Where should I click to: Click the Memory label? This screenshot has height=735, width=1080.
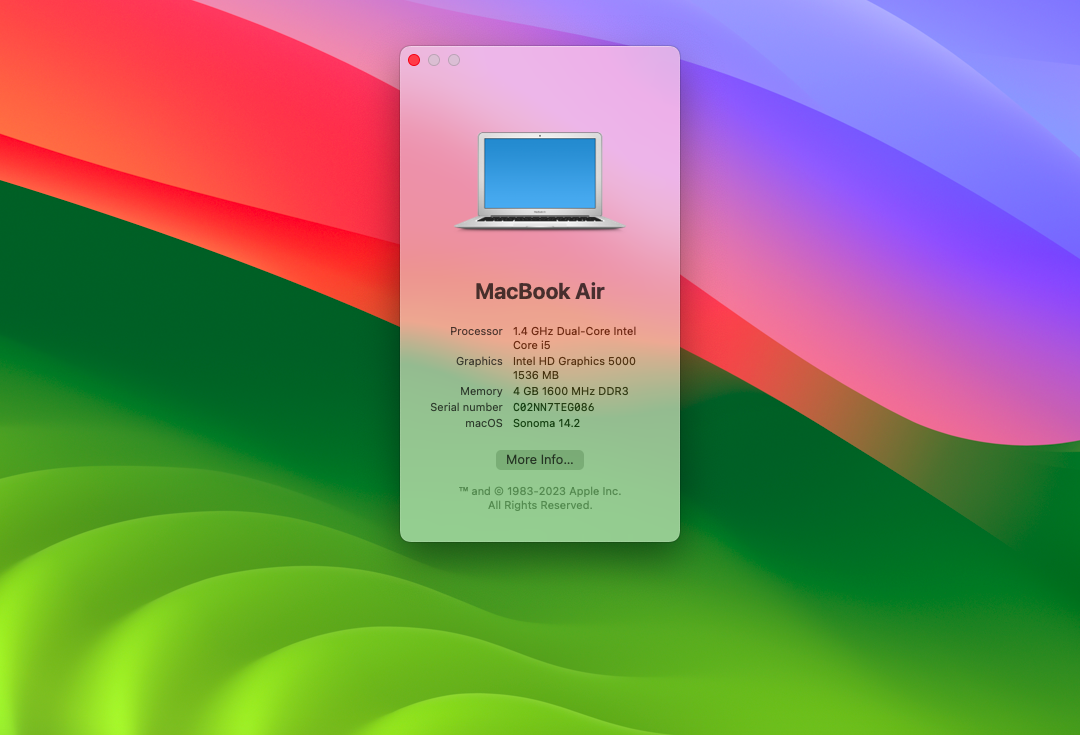coord(481,391)
